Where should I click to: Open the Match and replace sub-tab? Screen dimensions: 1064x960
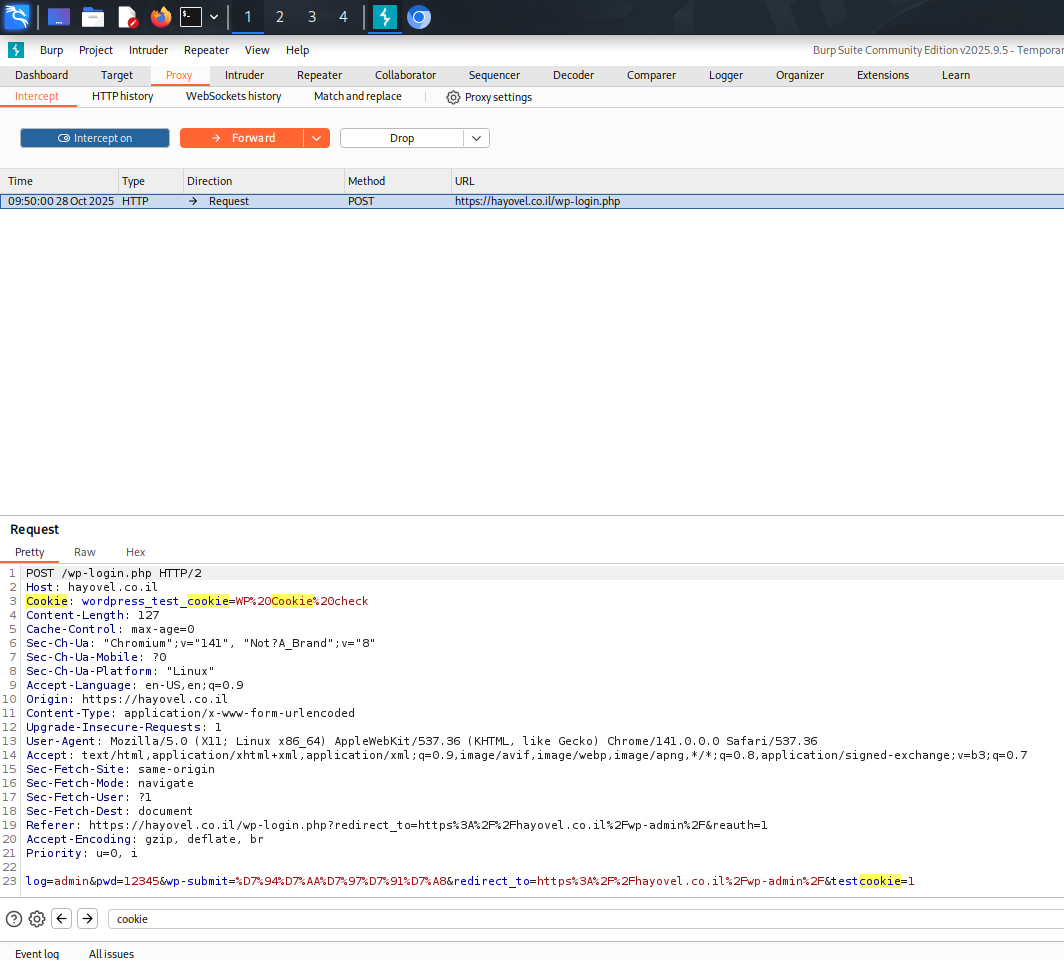[358, 96]
